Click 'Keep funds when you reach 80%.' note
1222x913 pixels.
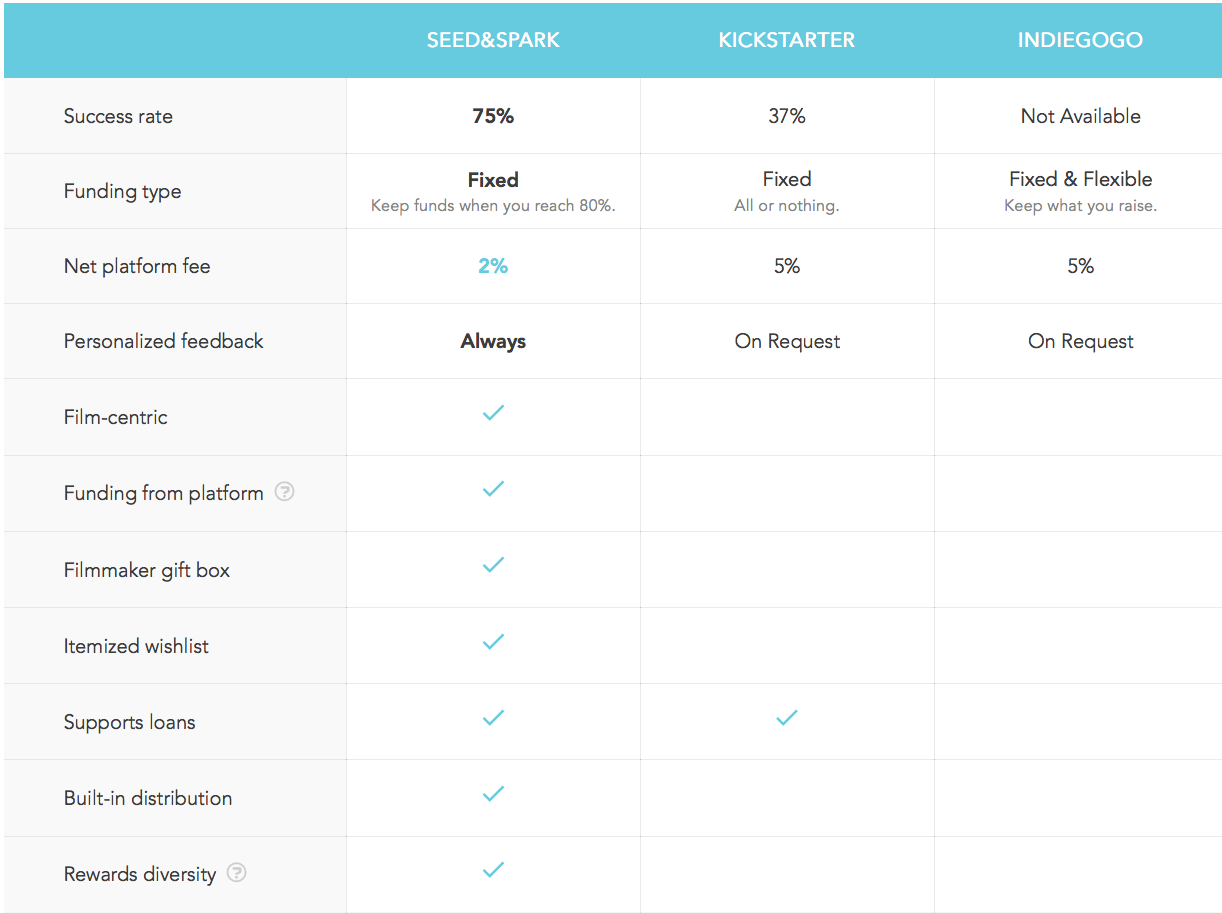493,206
